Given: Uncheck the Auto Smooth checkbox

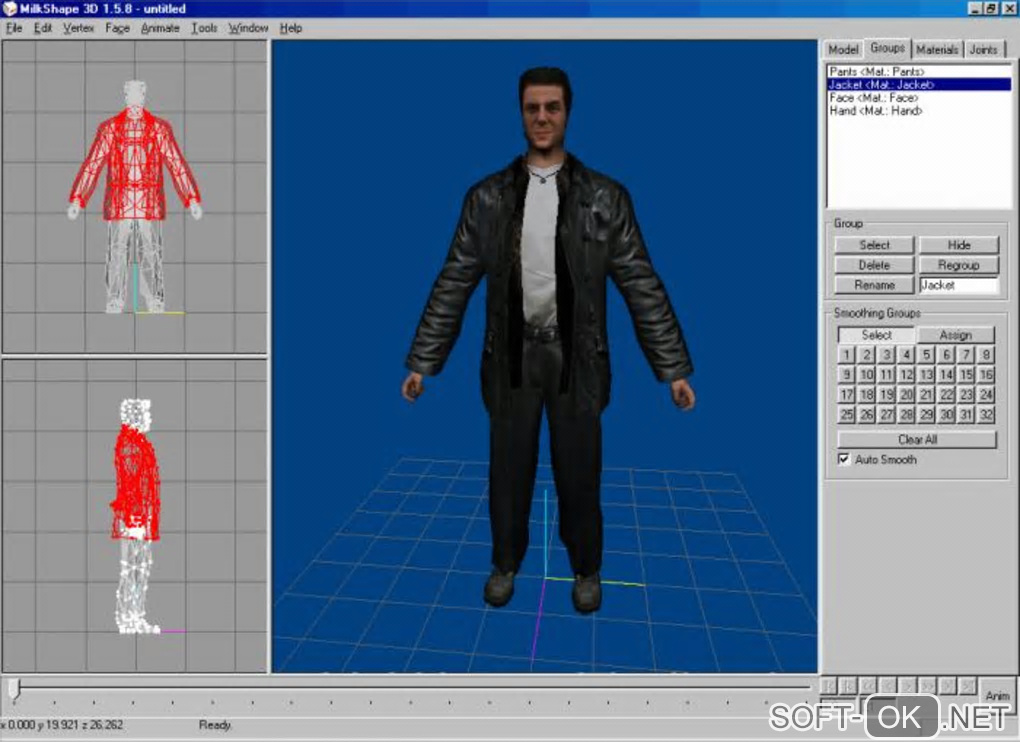Looking at the screenshot, I should (x=843, y=460).
